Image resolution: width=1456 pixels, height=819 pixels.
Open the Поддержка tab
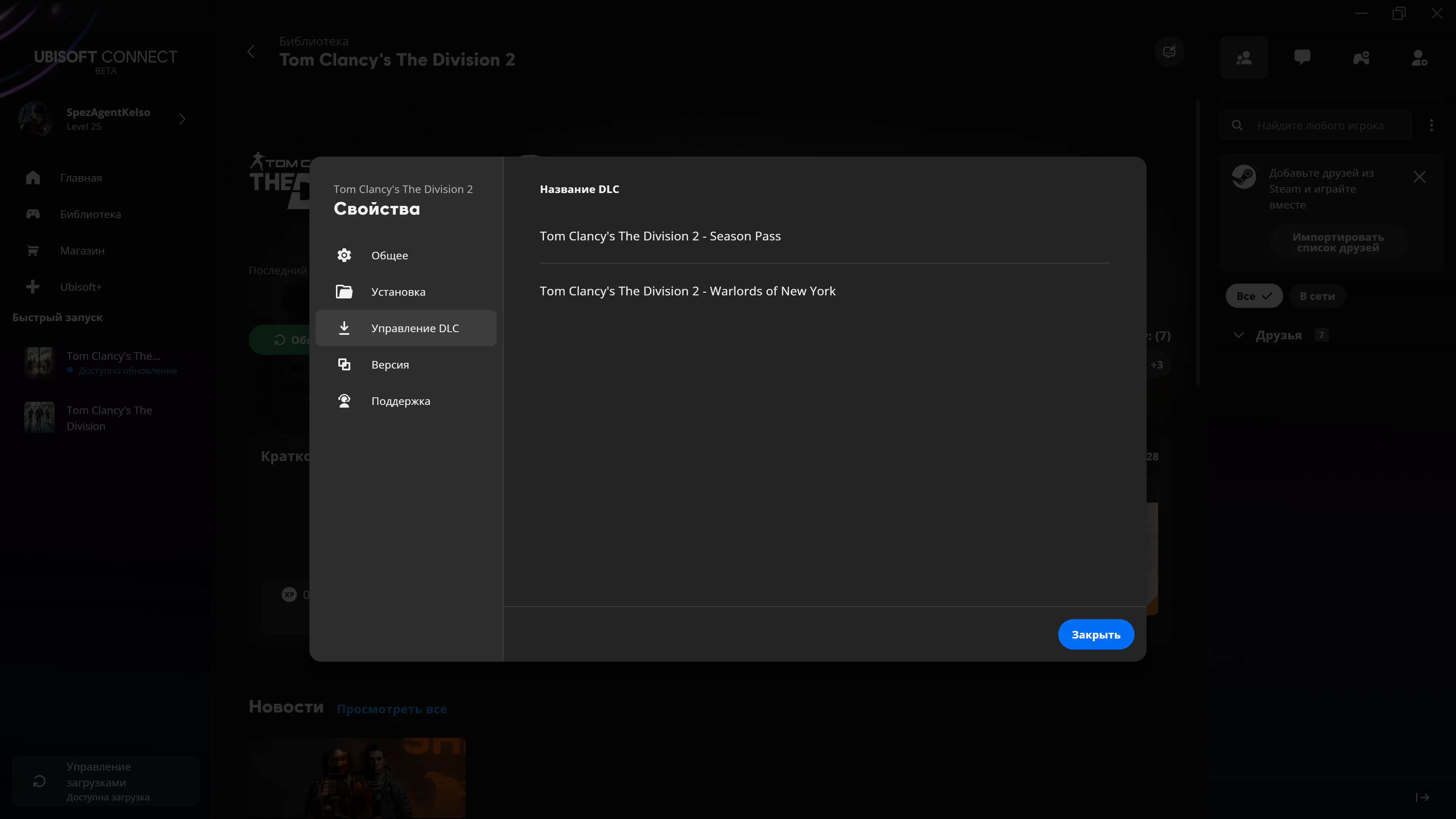(406, 401)
